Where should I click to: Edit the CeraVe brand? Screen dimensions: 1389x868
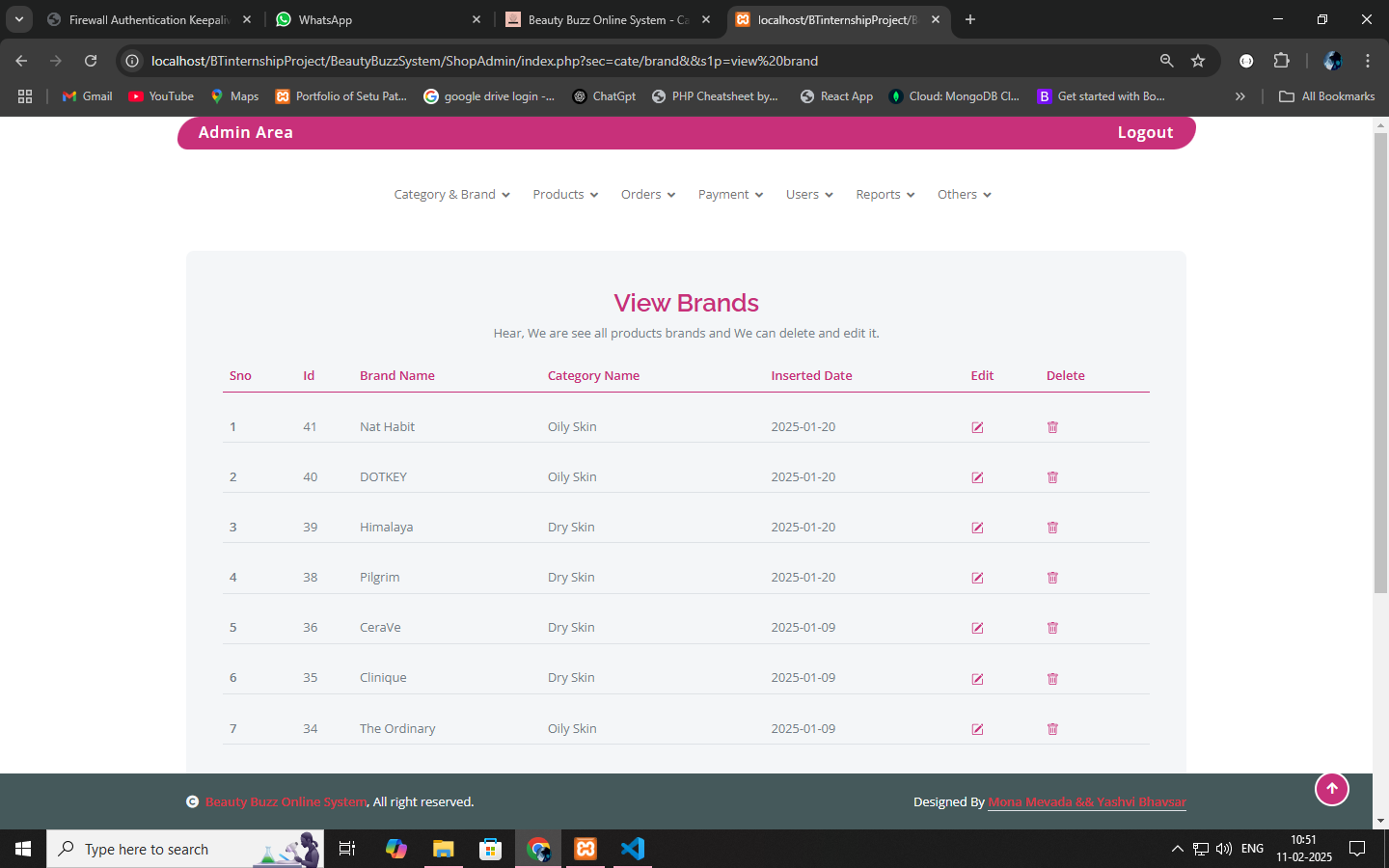click(977, 628)
